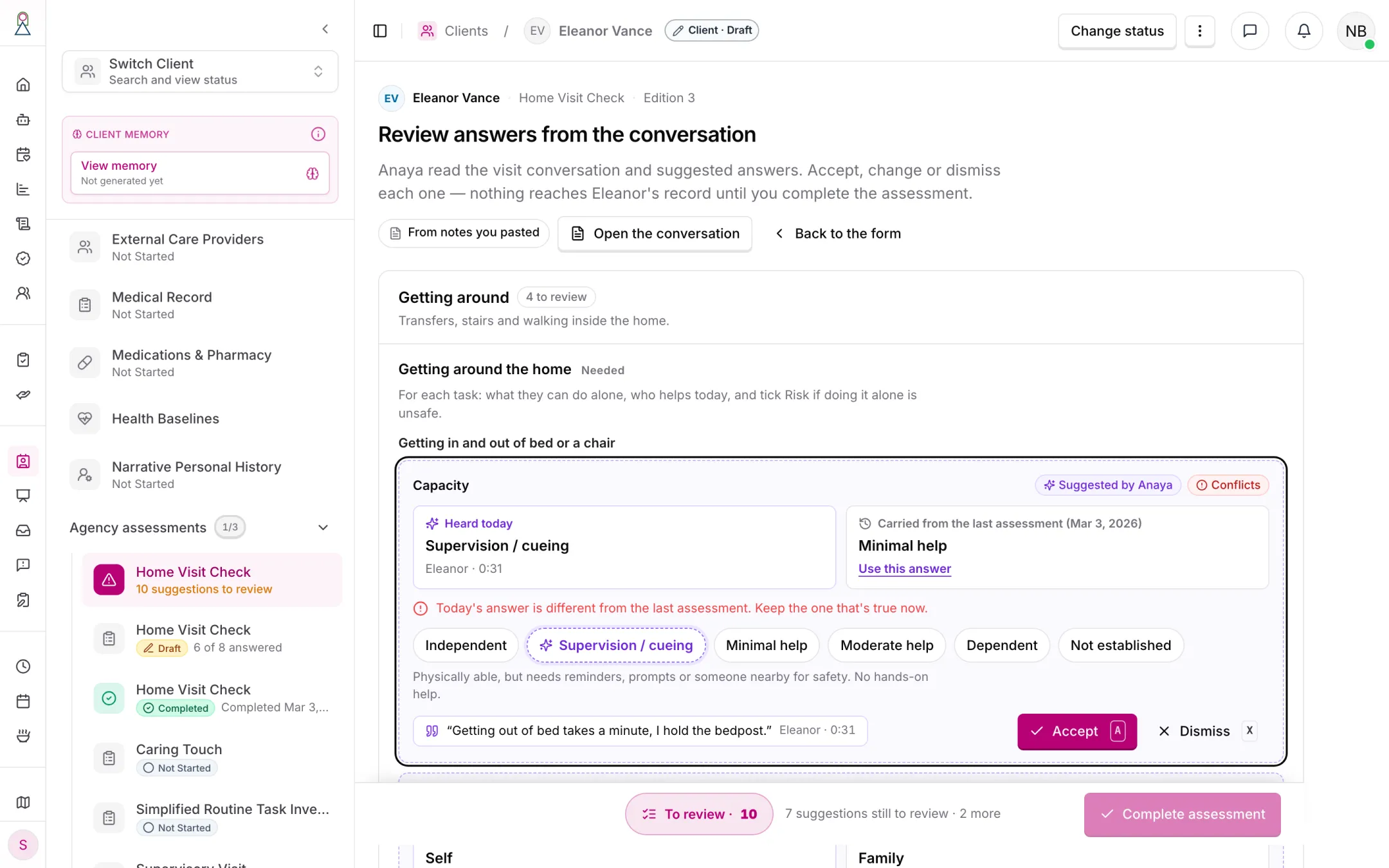Select the Moderate help option
The height and width of the screenshot is (868, 1389).
887,645
